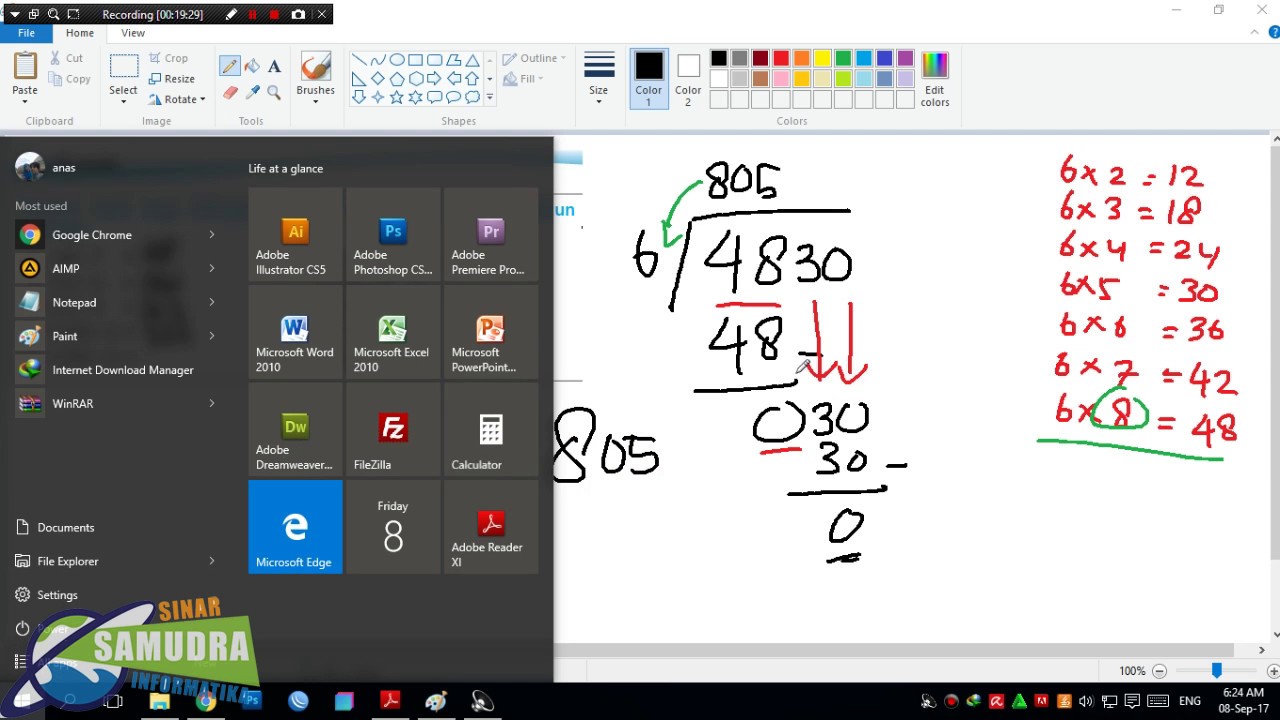Click the zoom out minus button
Viewport: 1280px width, 720px height.
pos(1159,671)
